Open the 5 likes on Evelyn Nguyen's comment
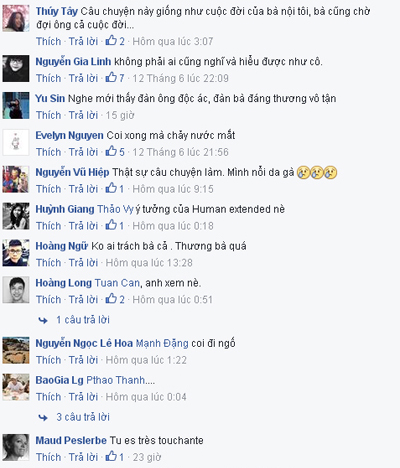 point(115,152)
